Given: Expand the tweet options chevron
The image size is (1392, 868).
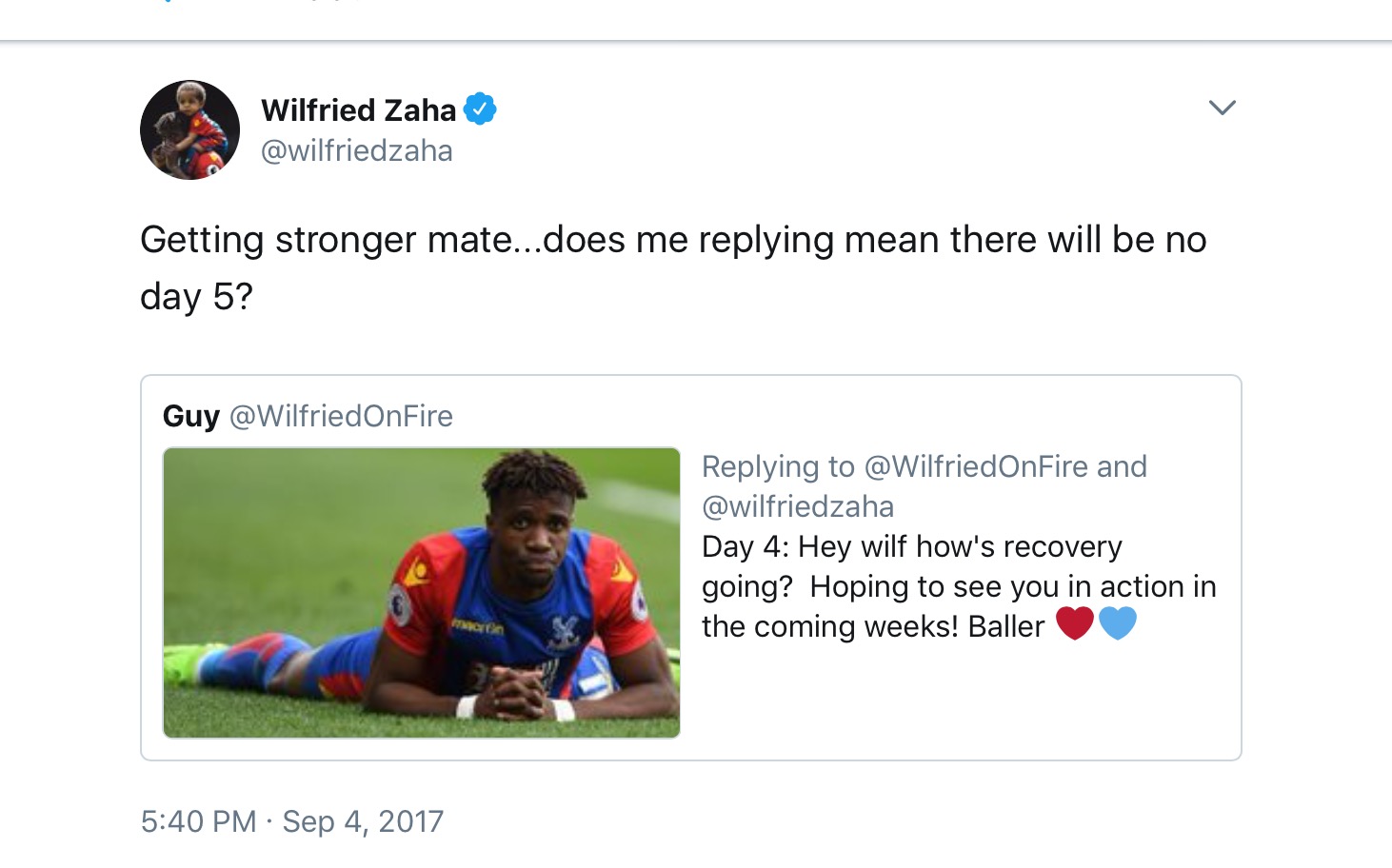Looking at the screenshot, I should click(1222, 108).
